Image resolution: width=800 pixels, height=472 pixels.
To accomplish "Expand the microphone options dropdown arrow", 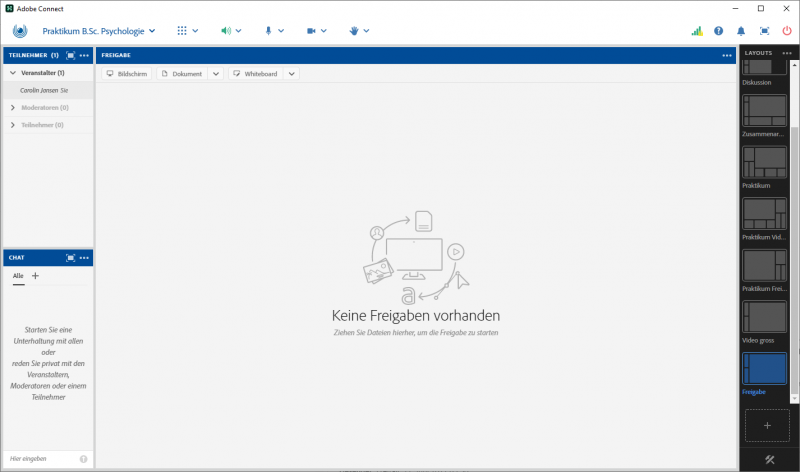I will click(x=281, y=31).
